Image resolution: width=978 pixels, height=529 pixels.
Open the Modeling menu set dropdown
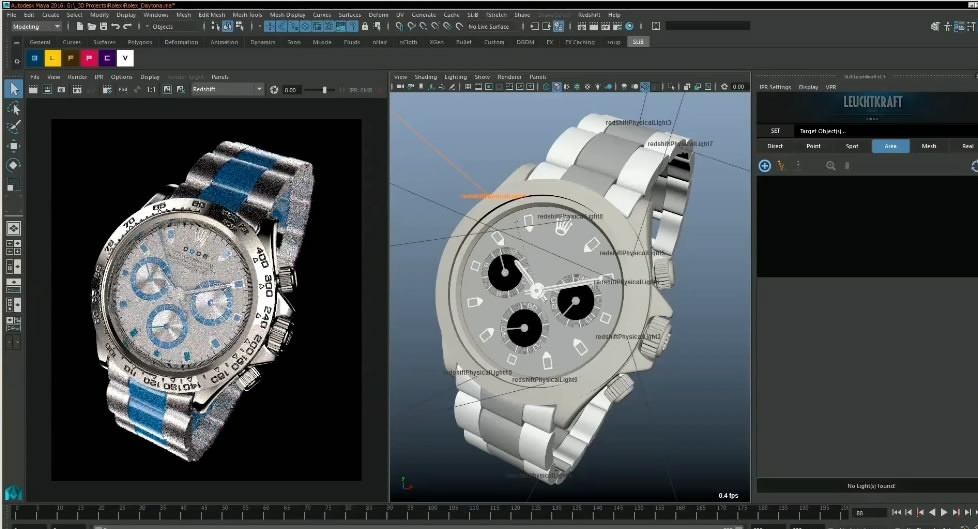click(36, 27)
